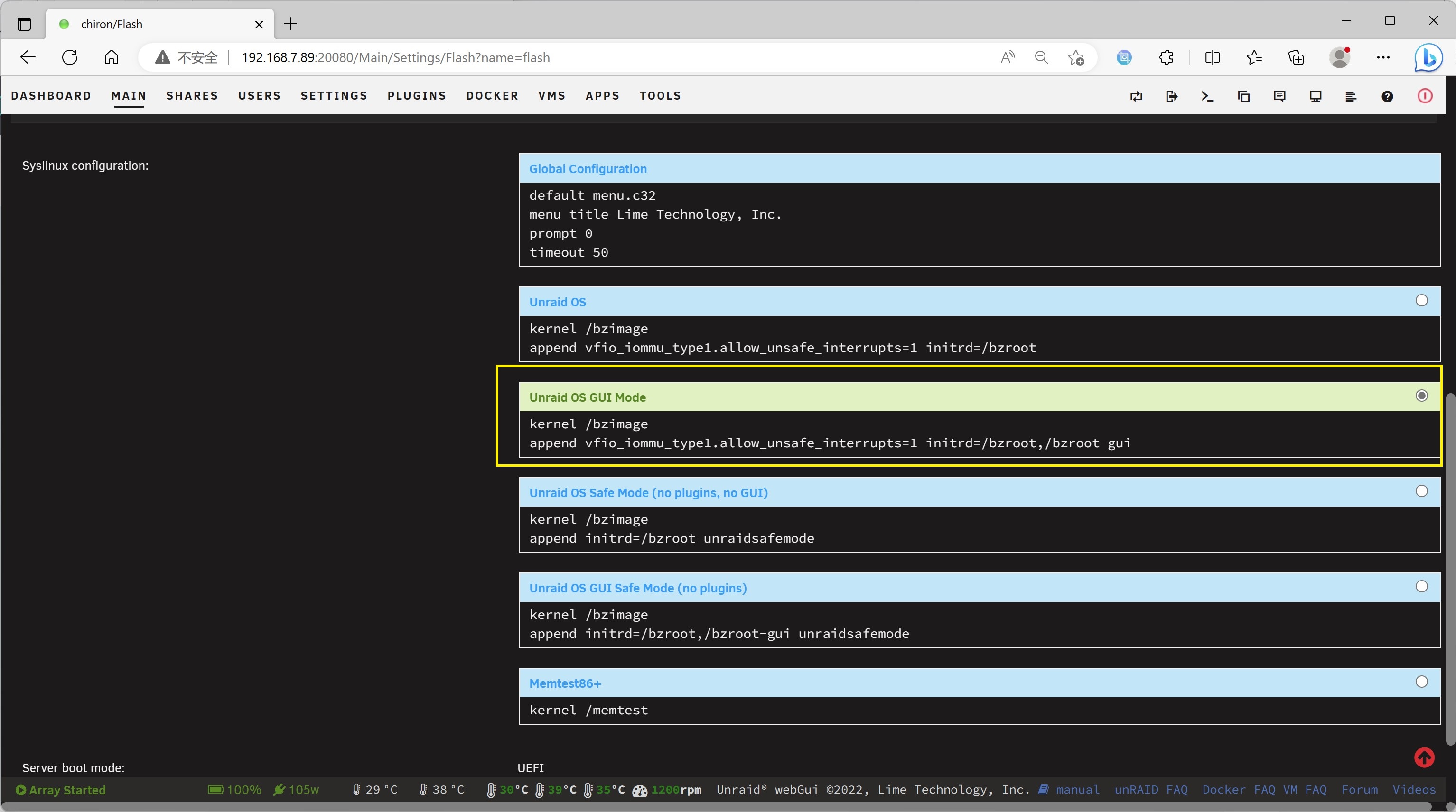The width and height of the screenshot is (1456, 812).
Task: Select GUI Safe Mode radio button
Action: pyautogui.click(x=1421, y=587)
